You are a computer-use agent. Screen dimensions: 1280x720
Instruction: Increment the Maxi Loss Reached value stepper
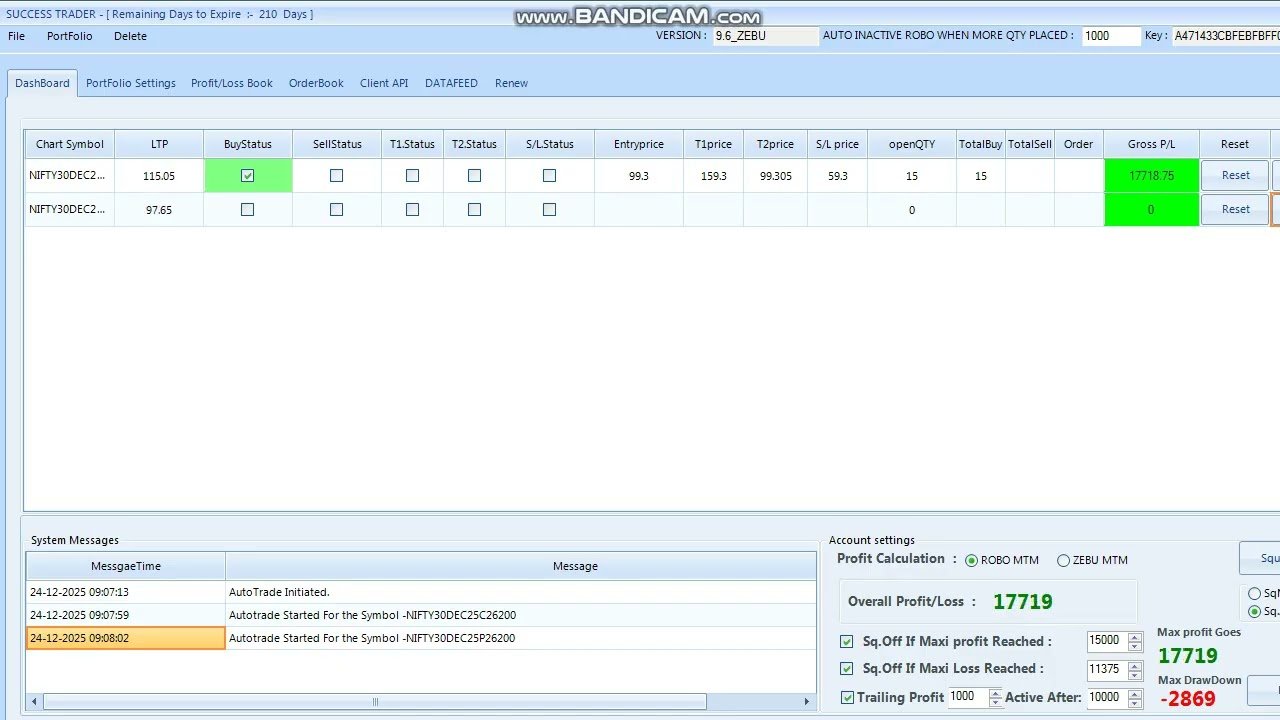(x=1135, y=664)
